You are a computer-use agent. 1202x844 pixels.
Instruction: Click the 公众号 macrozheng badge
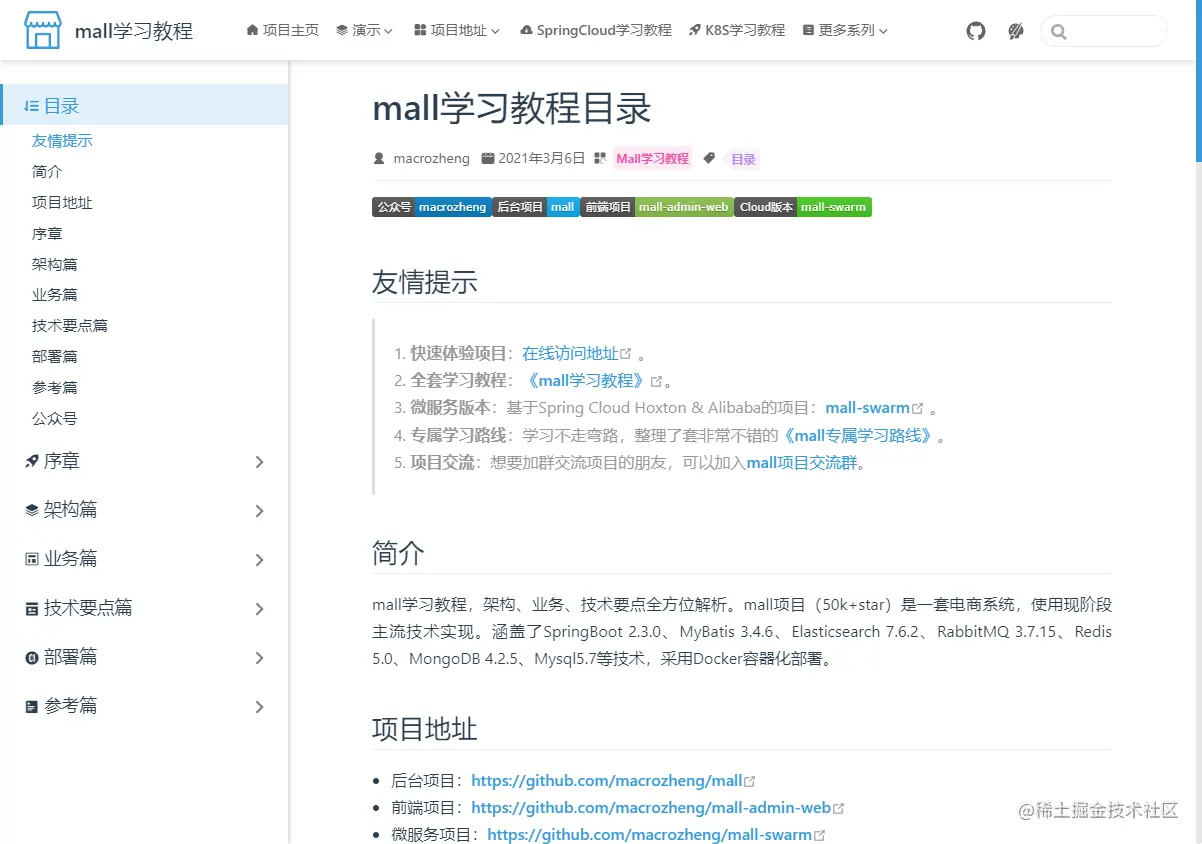pos(432,207)
